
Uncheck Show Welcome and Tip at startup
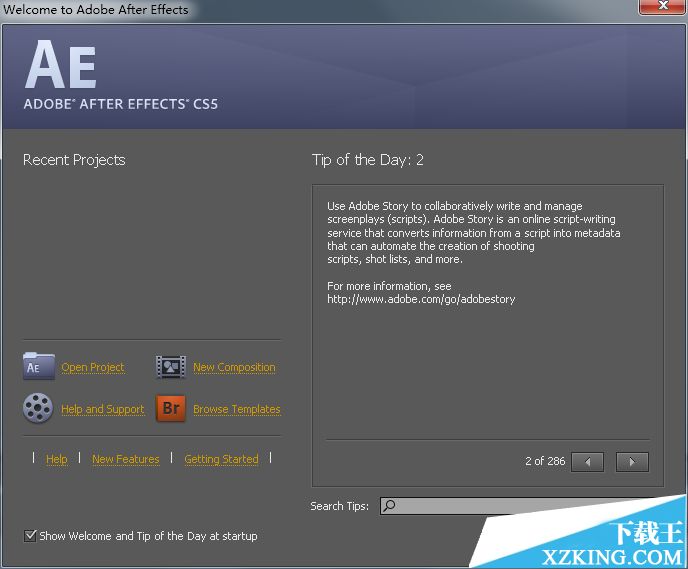point(30,536)
